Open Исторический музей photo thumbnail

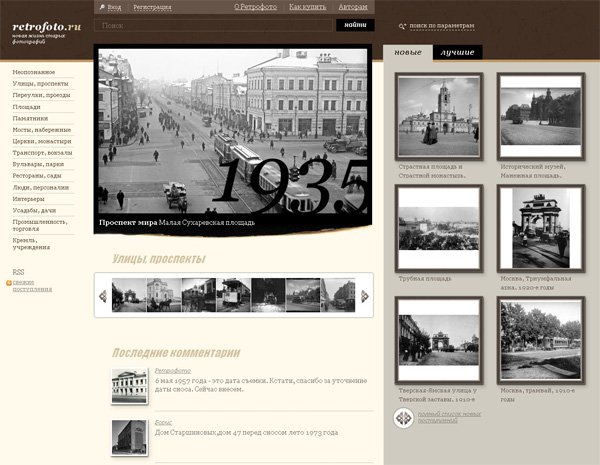click(541, 116)
